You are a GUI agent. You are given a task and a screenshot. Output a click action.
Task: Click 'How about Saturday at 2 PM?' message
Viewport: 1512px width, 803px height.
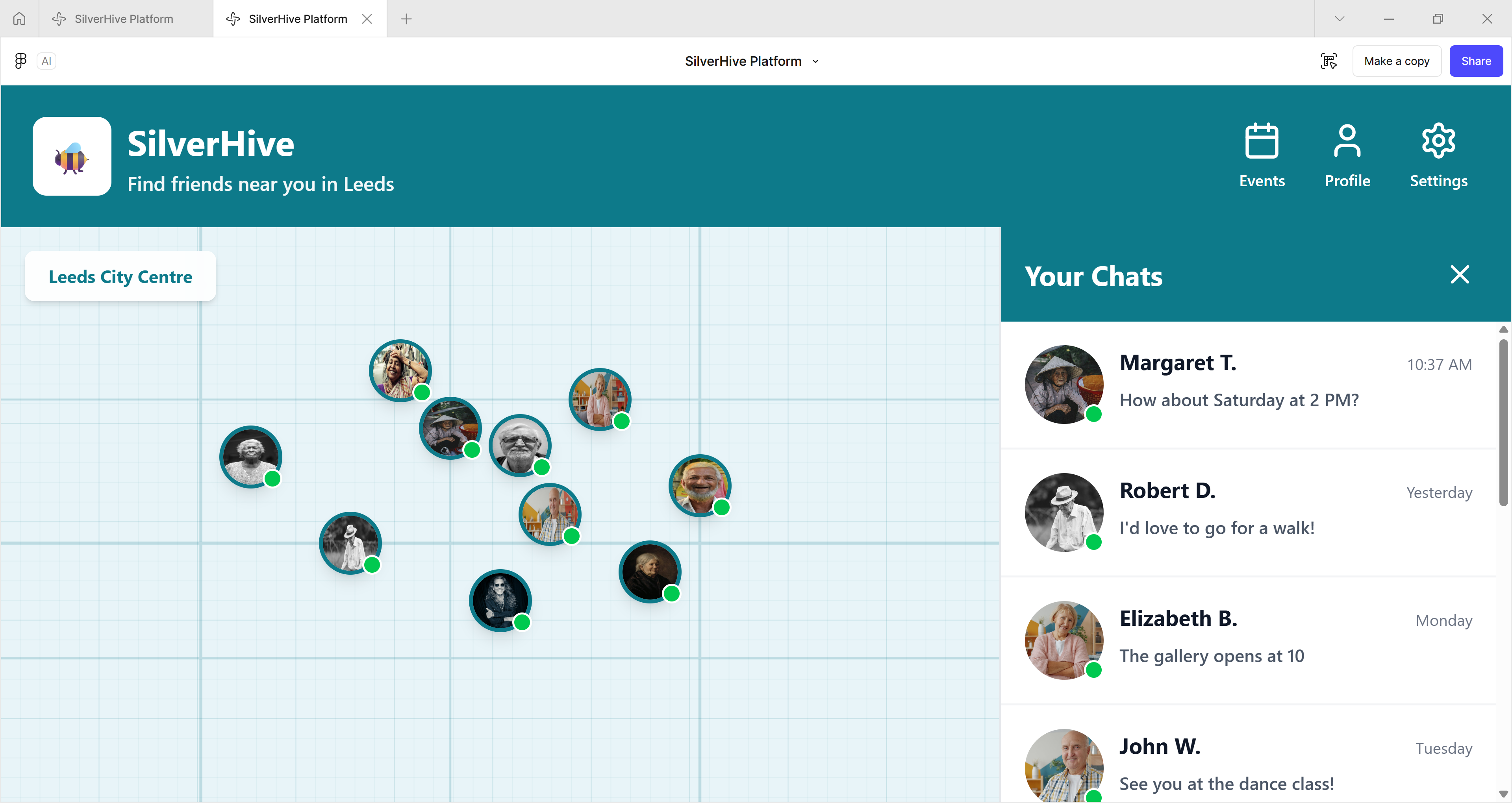1239,400
